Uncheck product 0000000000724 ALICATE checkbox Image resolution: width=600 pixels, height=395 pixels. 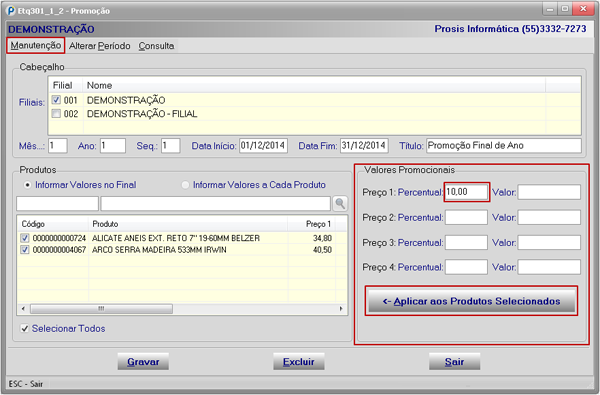(x=25, y=238)
